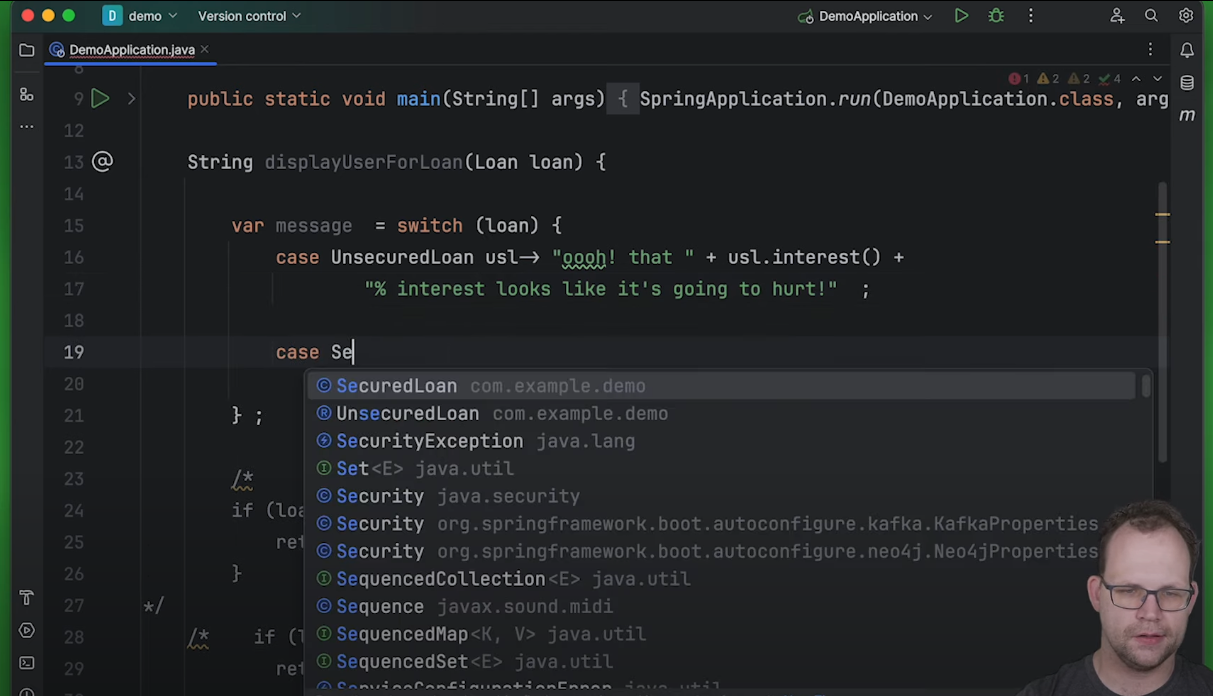Open the DemoApplication run configuration dropdown
Screen dimensions: 1213x696
pyautogui.click(x=866, y=15)
